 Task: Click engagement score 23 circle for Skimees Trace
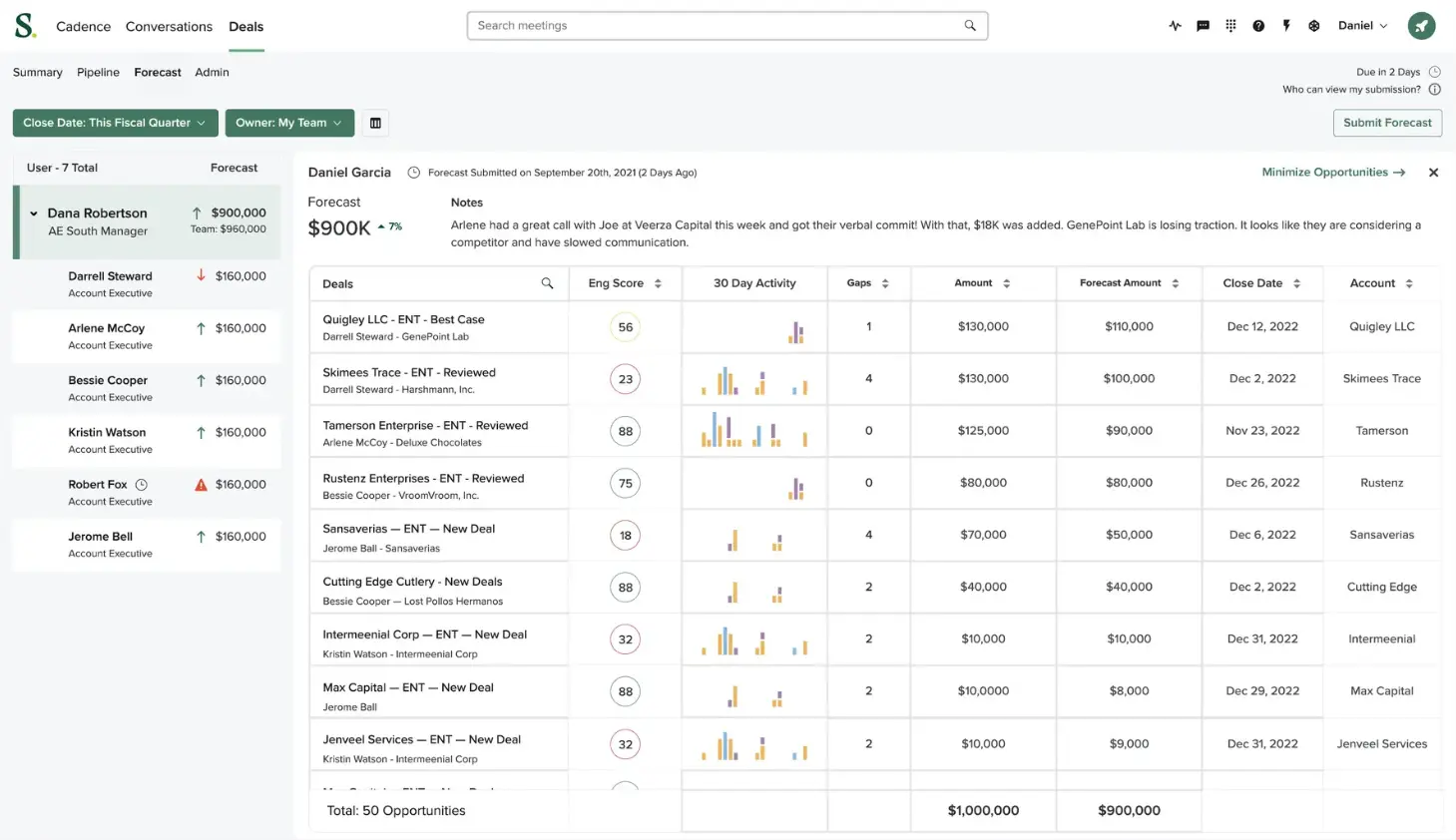626,379
